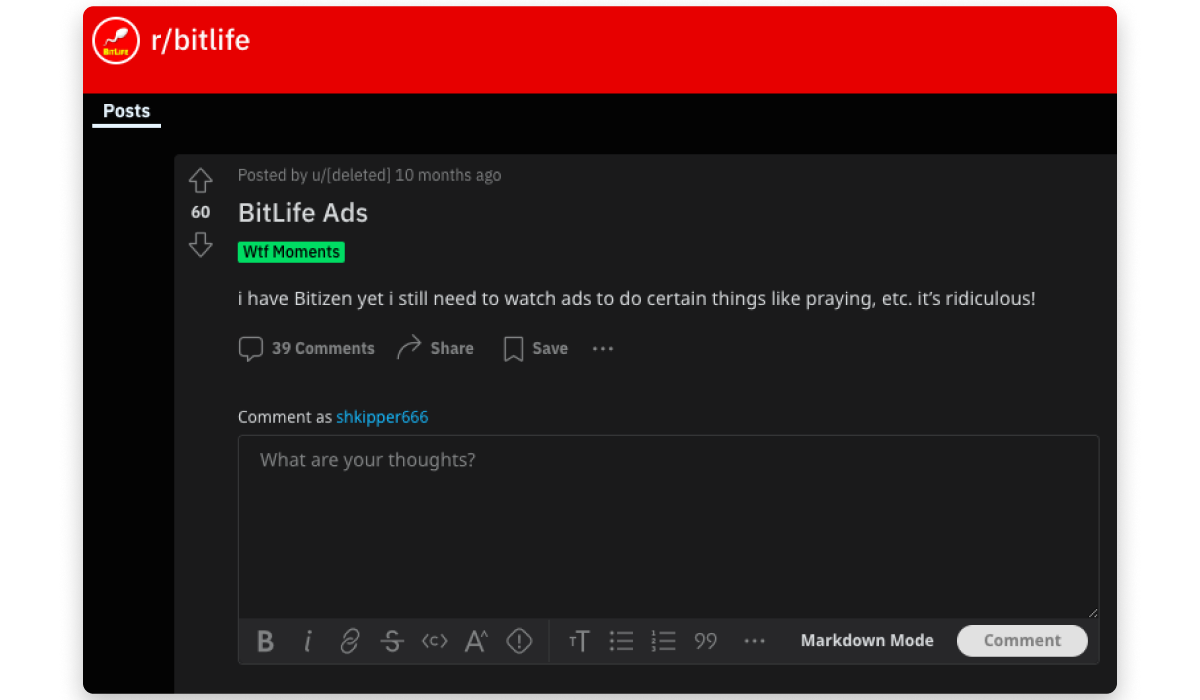Click the 'Posted by u/[deleted]' text
The height and width of the screenshot is (700, 1200).
click(x=314, y=175)
